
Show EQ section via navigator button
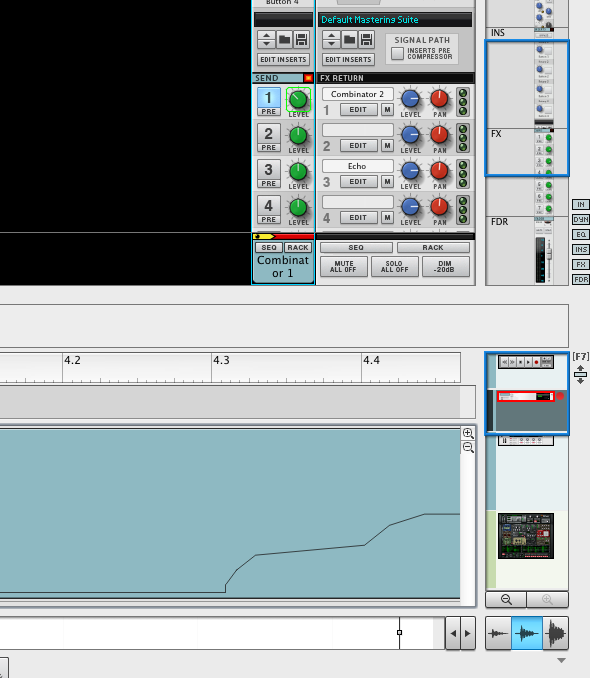point(580,235)
